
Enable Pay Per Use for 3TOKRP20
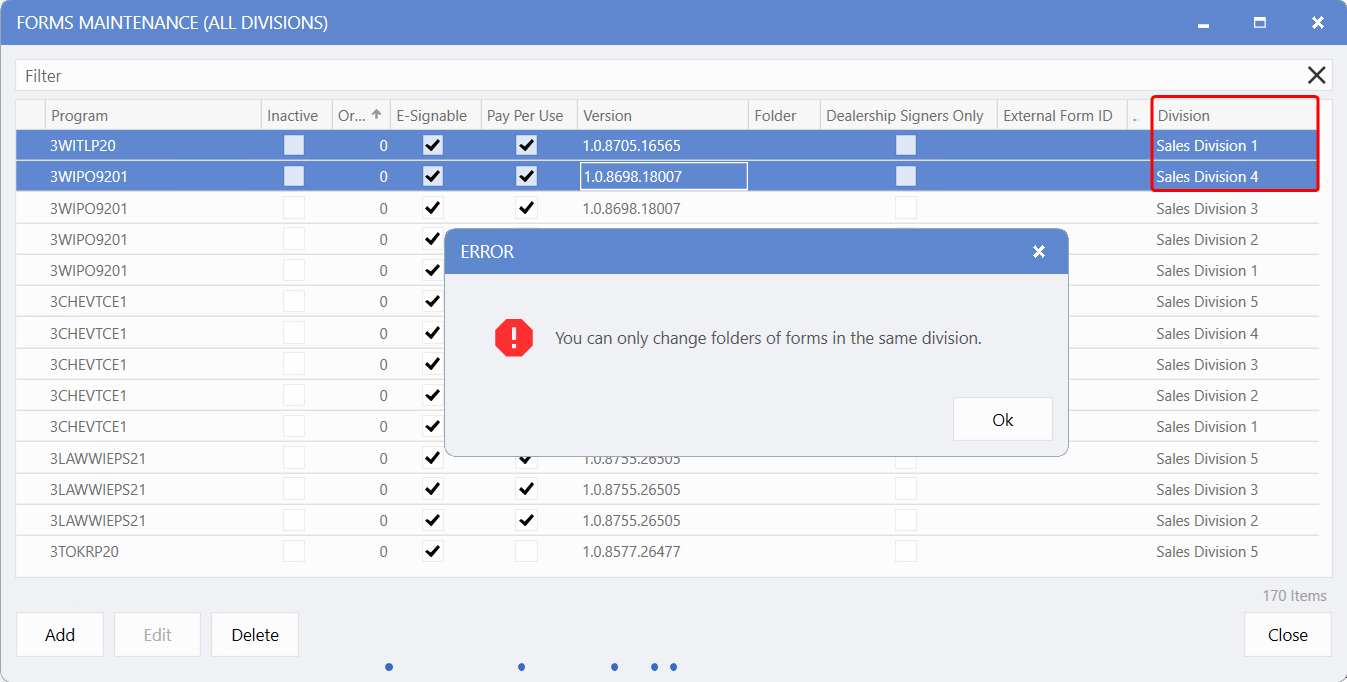pyautogui.click(x=526, y=552)
